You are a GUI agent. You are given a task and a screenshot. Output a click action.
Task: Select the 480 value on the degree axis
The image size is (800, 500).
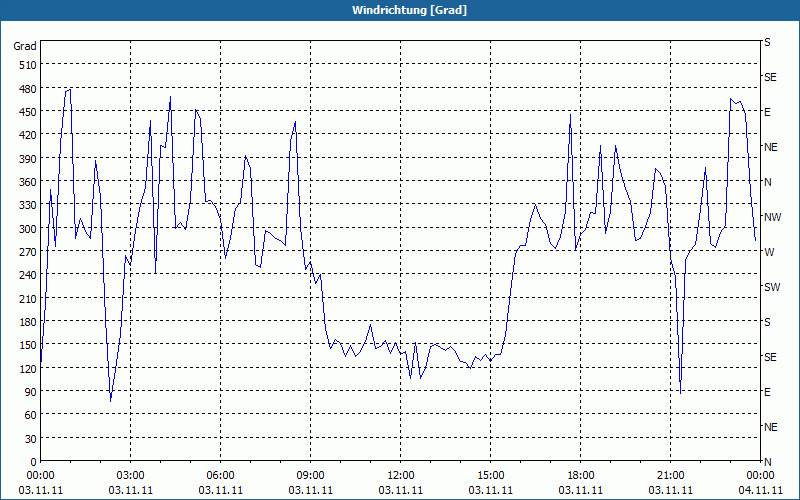click(x=28, y=89)
